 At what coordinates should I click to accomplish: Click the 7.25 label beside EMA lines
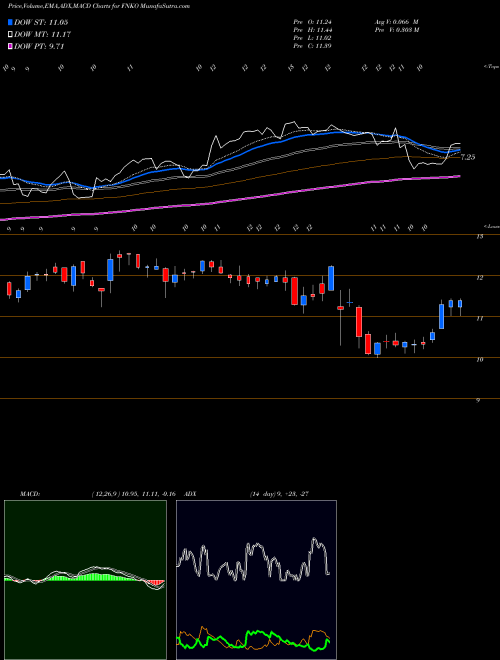click(x=468, y=157)
